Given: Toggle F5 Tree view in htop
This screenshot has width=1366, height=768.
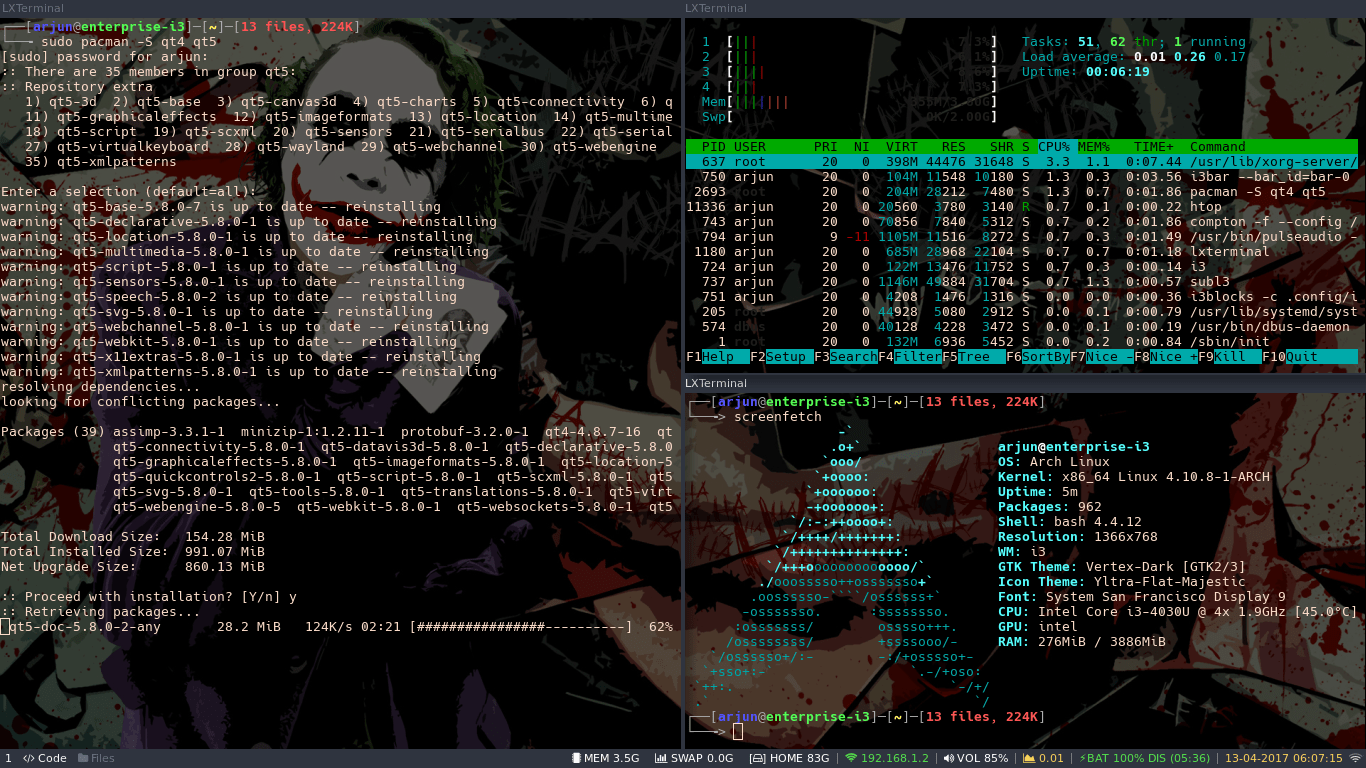Looking at the screenshot, I should pyautogui.click(x=972, y=357).
